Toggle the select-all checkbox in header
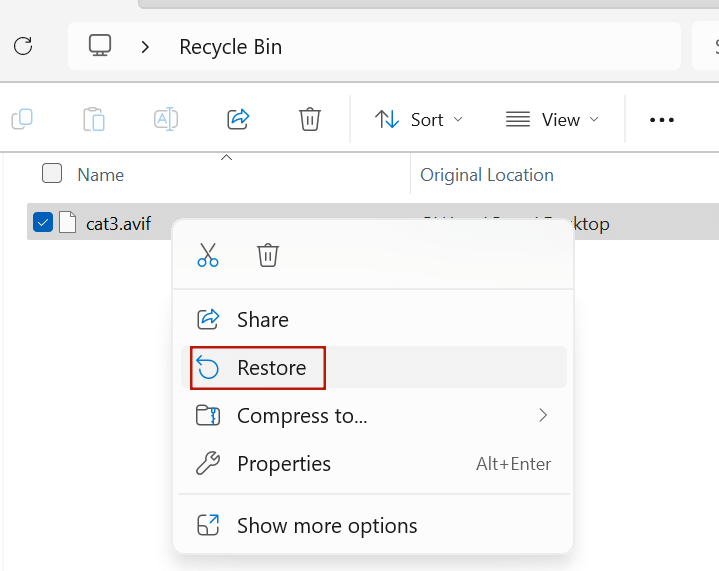Image resolution: width=719 pixels, height=571 pixels. pos(52,173)
